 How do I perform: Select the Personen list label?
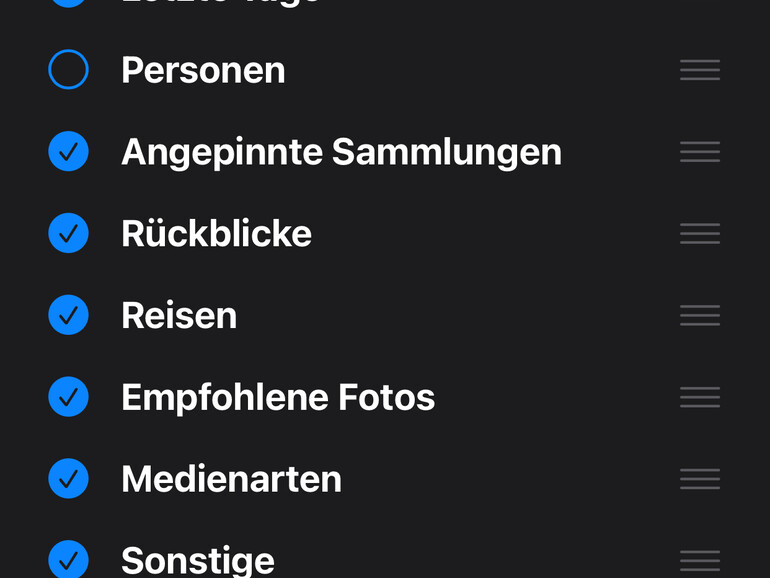pos(203,70)
